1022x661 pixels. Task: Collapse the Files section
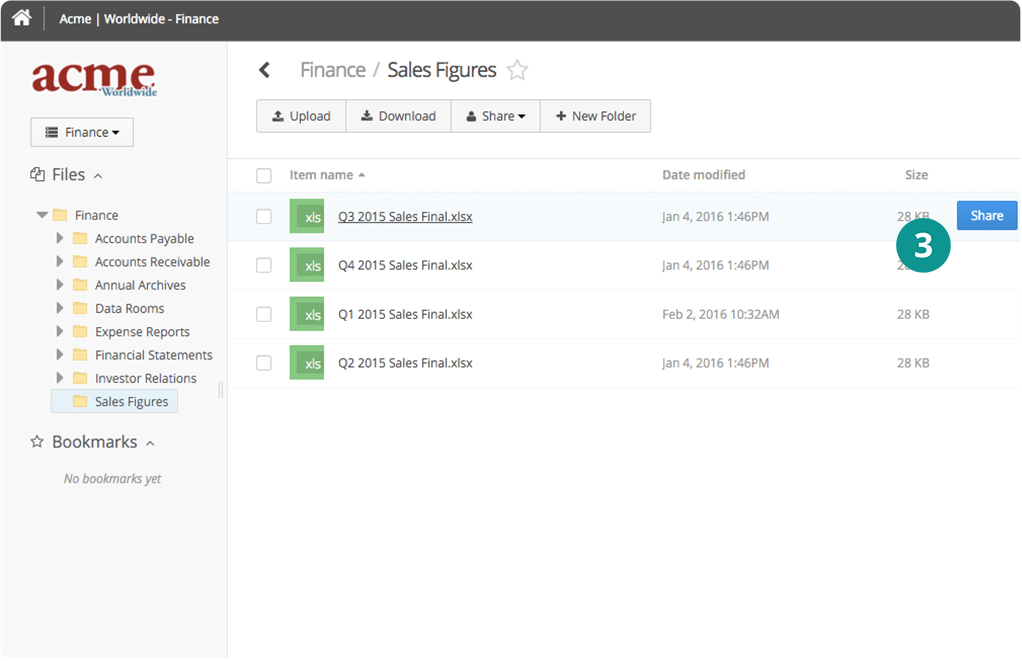98,176
